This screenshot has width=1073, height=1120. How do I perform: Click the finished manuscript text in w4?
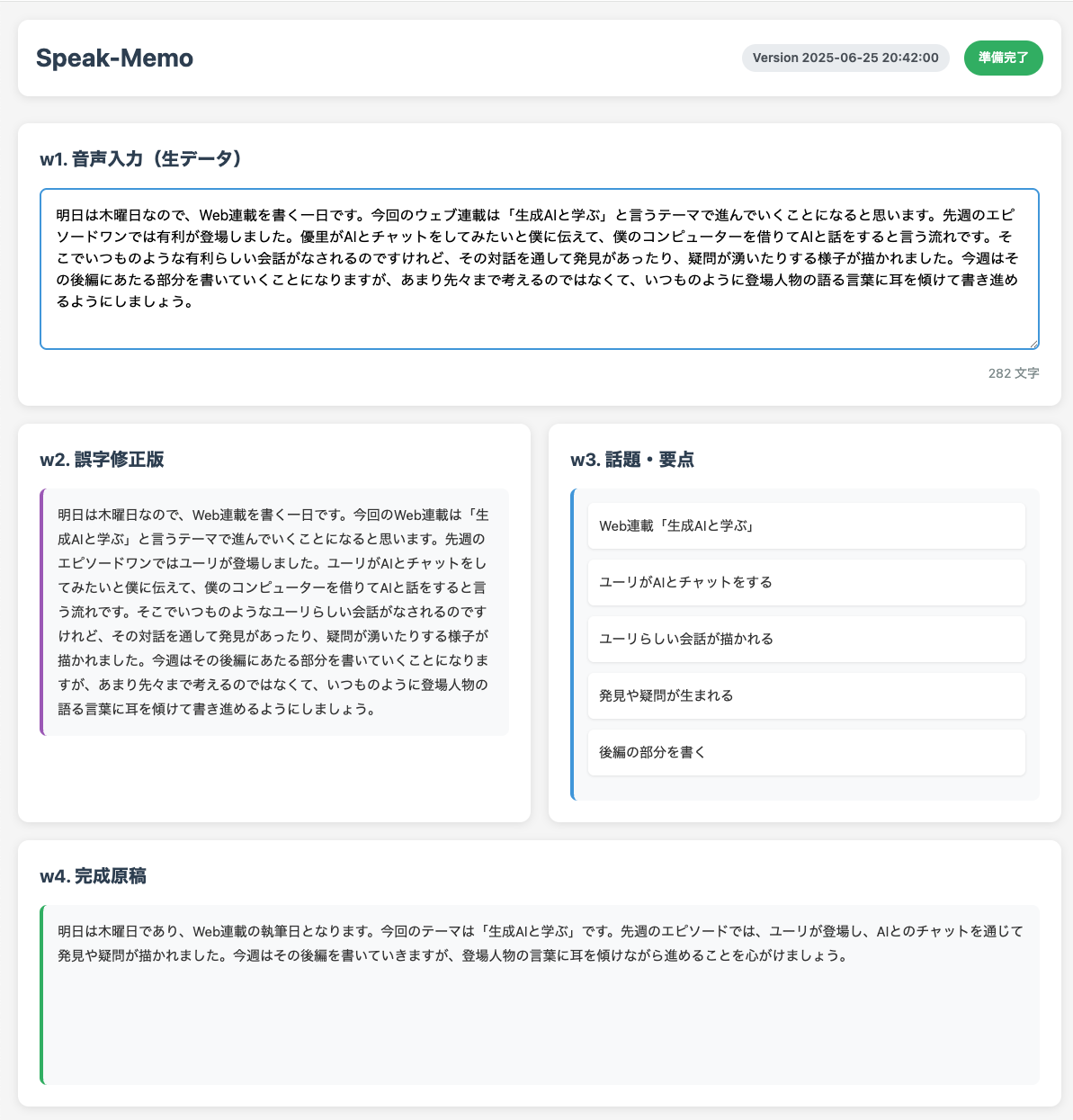coord(540,943)
